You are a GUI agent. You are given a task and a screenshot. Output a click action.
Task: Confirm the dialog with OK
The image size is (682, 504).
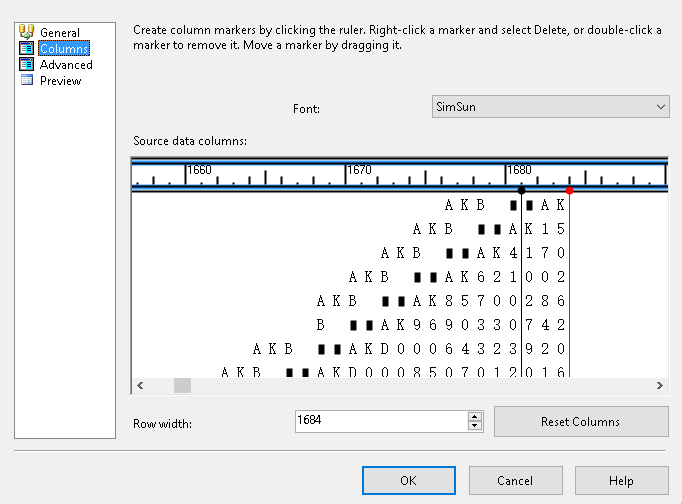click(408, 481)
